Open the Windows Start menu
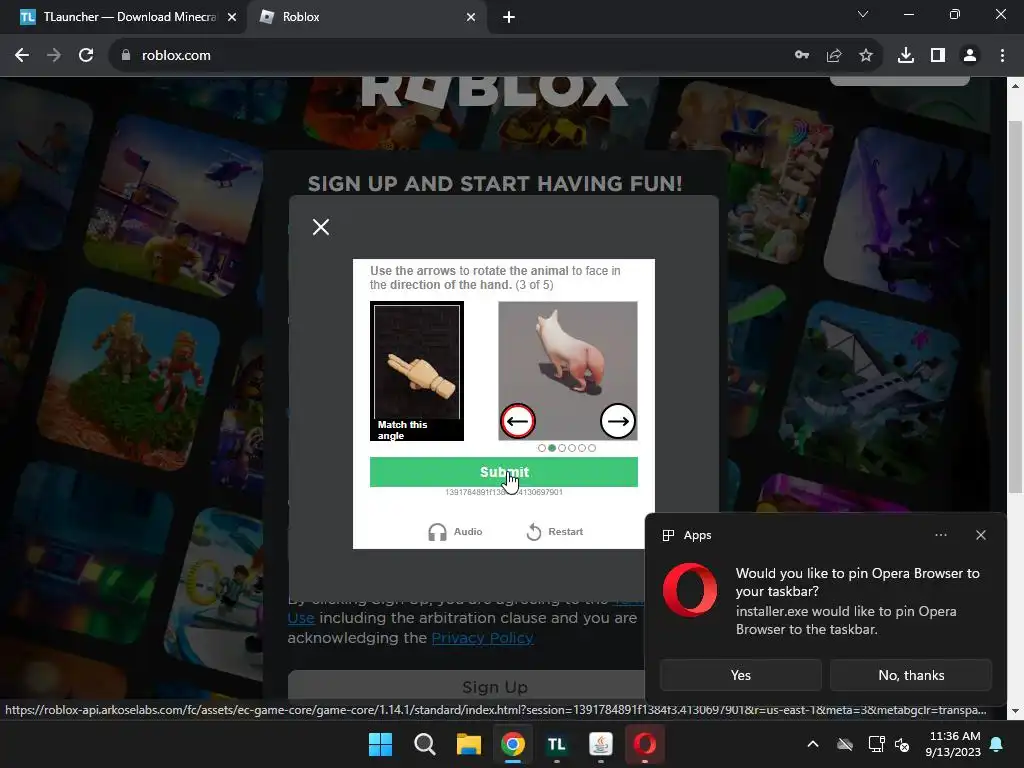 point(380,744)
